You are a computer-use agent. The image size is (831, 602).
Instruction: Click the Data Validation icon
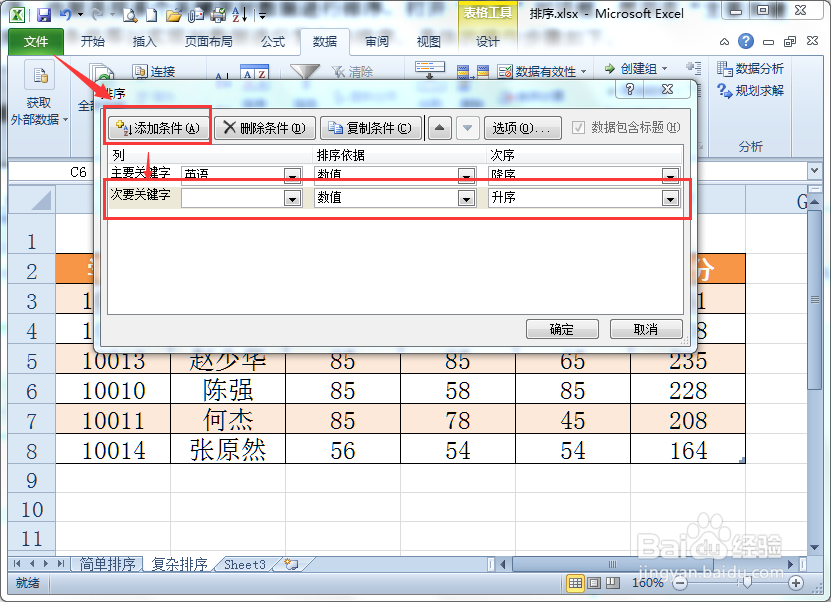point(505,71)
